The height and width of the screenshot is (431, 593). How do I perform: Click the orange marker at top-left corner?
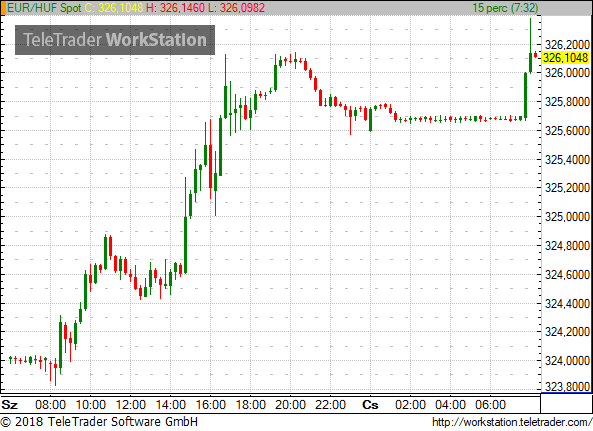[x=3, y=8]
